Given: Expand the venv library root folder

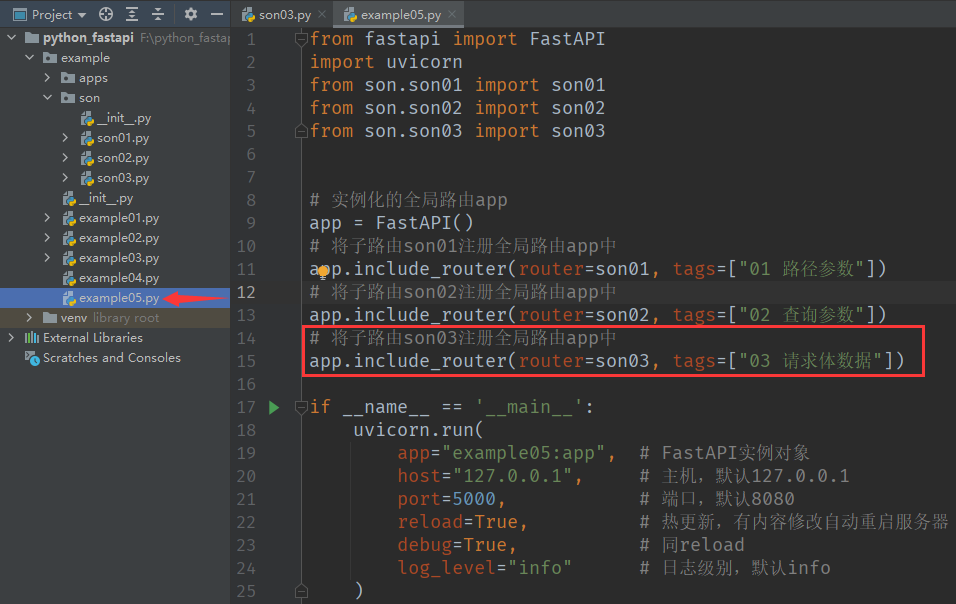Looking at the screenshot, I should click(x=29, y=318).
